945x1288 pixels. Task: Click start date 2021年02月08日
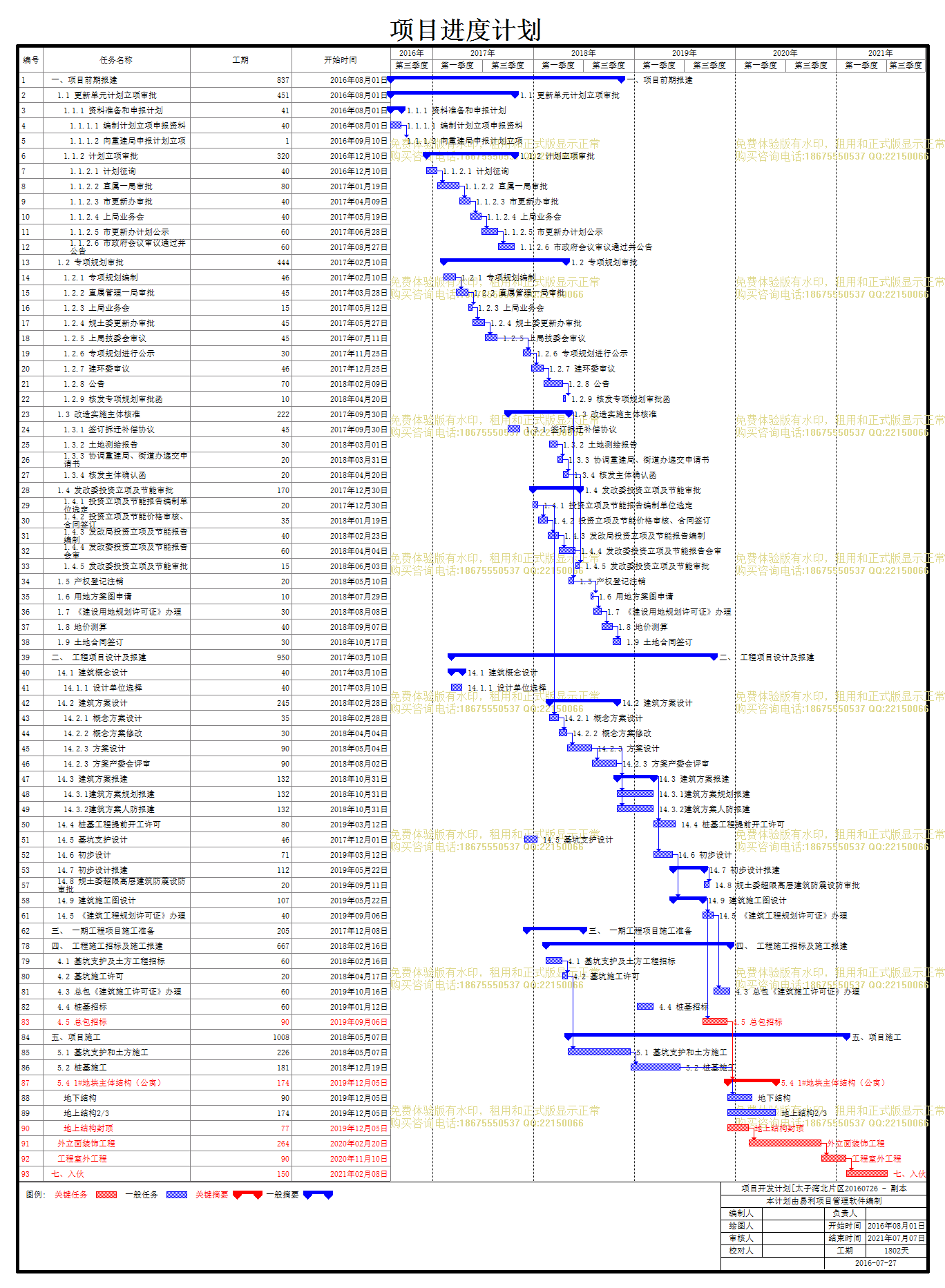pyautogui.click(x=359, y=1174)
